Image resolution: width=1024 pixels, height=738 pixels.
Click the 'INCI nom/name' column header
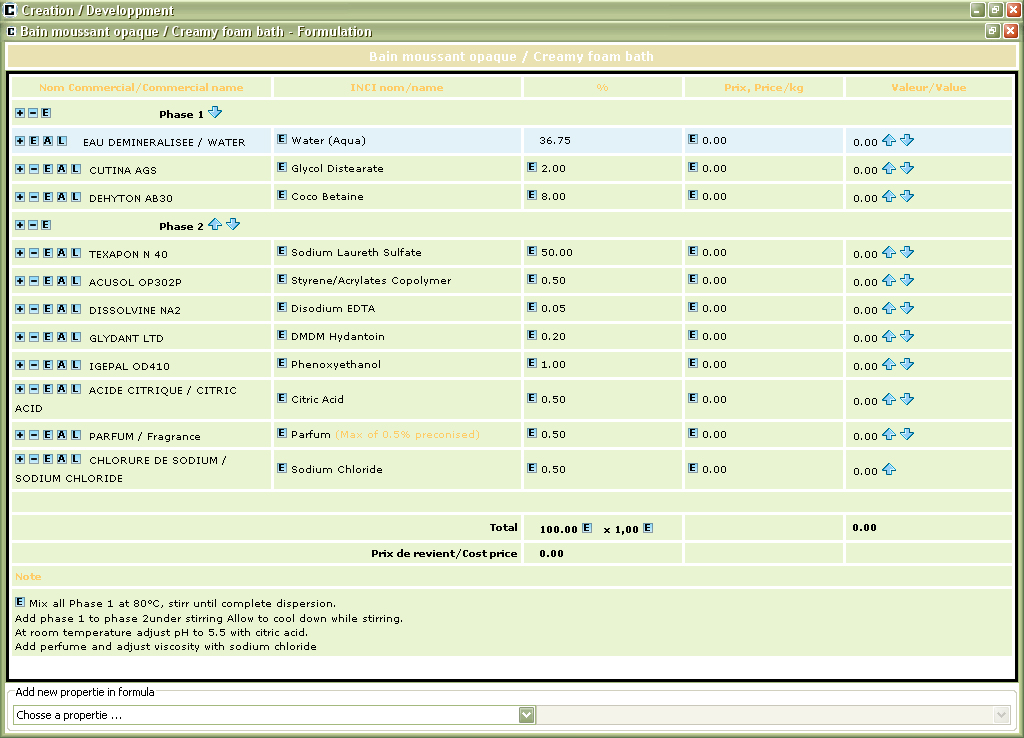tap(397, 88)
